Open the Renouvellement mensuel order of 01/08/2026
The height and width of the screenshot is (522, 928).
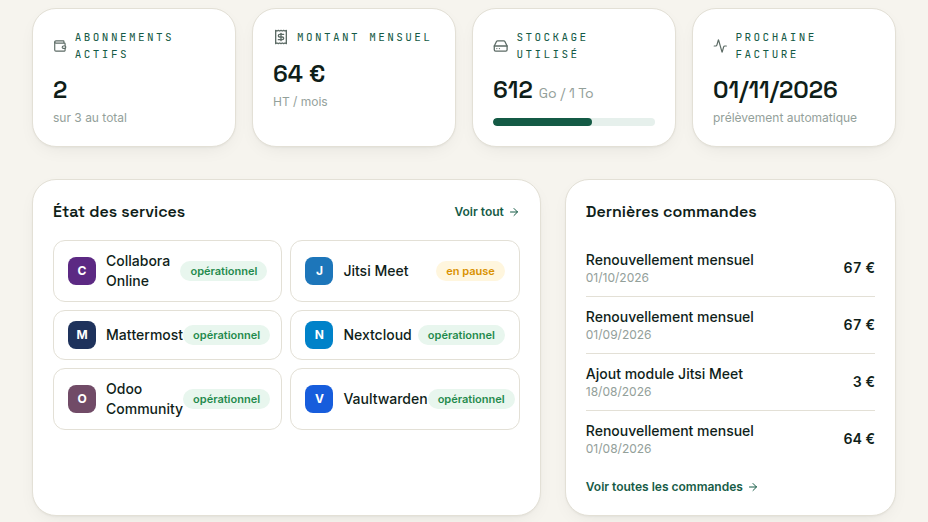coord(730,439)
